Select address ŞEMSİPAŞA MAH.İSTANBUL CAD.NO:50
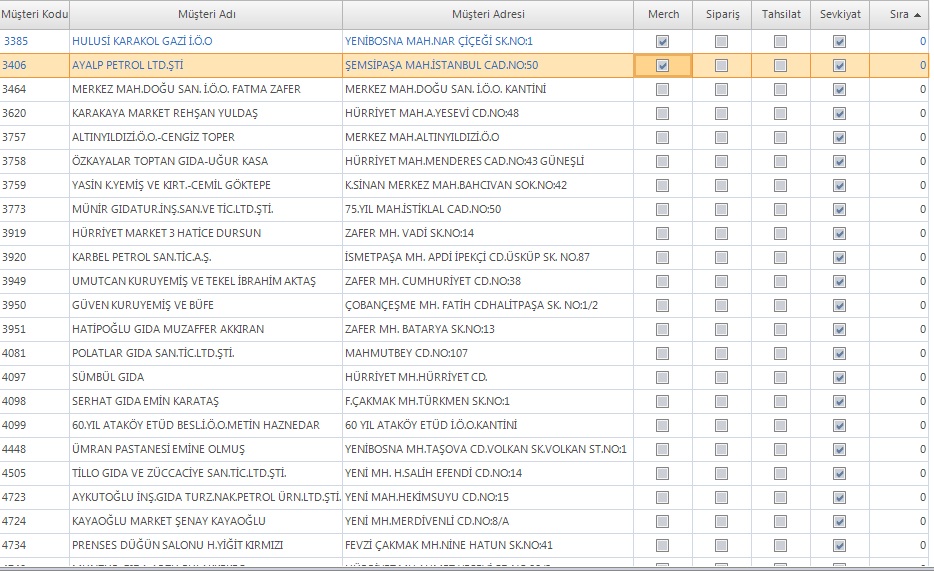Viewport: 934px width, 571px height. tap(488, 65)
